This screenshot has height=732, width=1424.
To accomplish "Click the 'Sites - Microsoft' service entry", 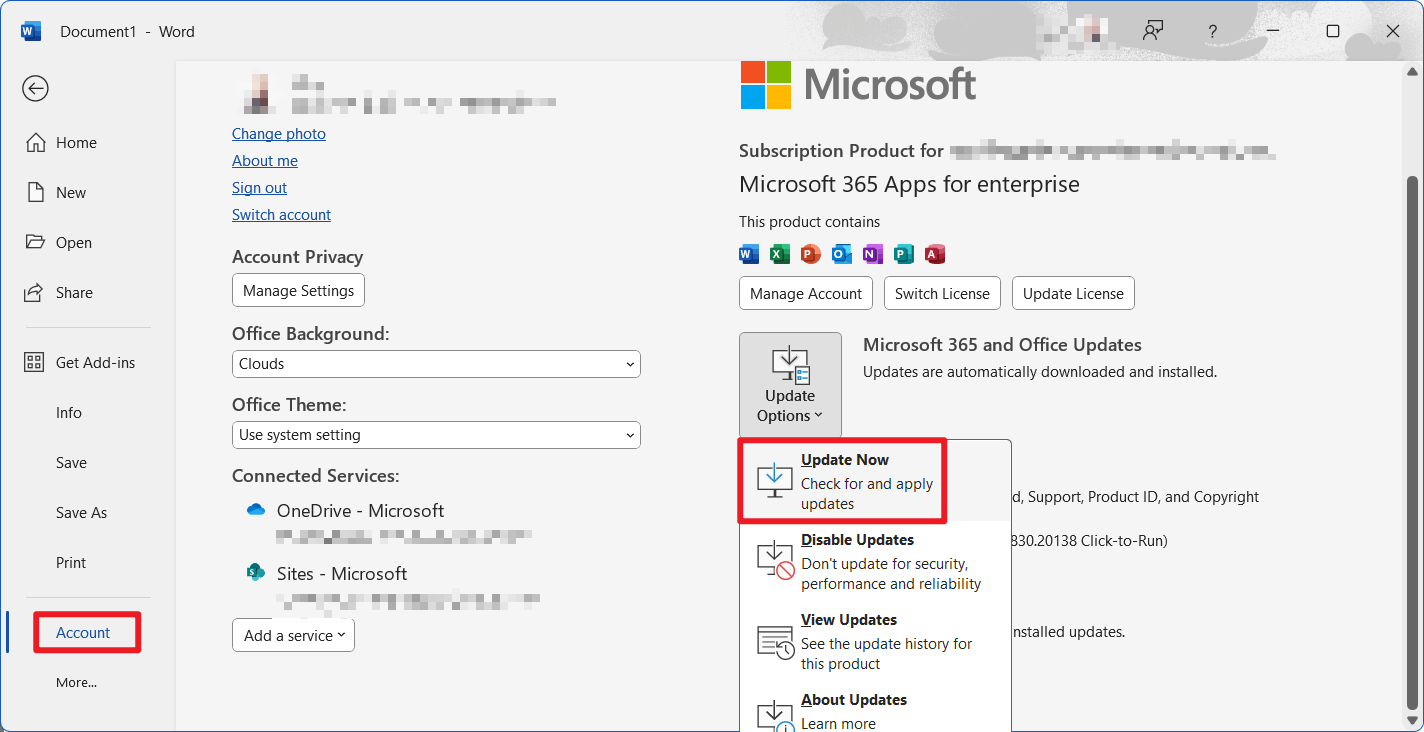I will 341,574.
